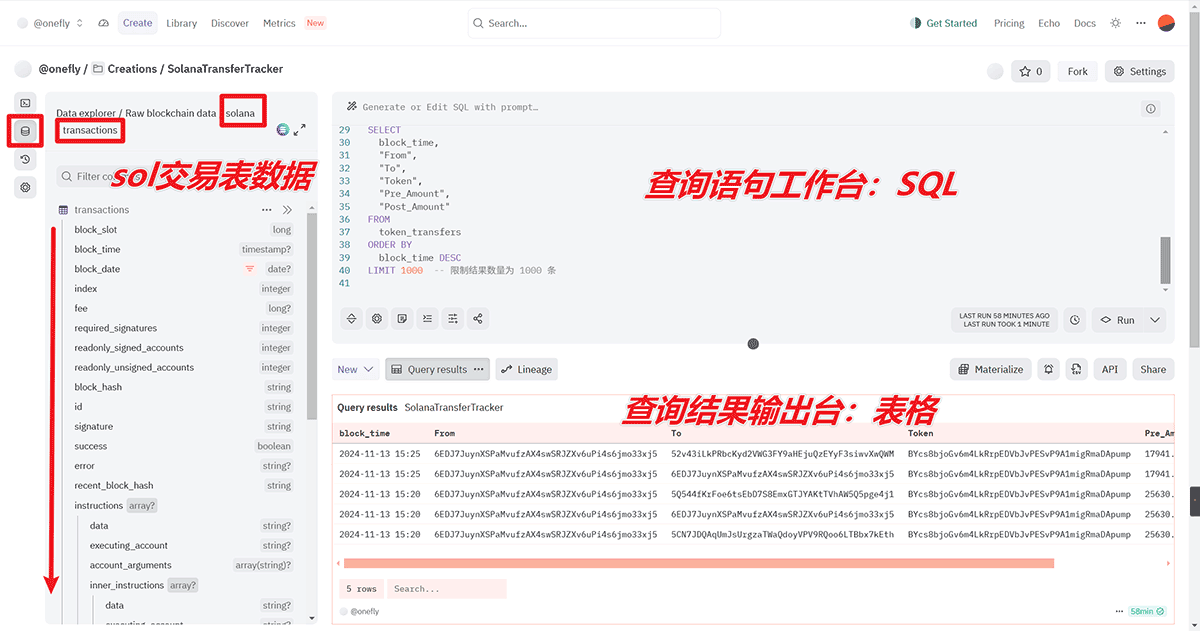
Task: Open the Pricing link
Action: [1008, 22]
